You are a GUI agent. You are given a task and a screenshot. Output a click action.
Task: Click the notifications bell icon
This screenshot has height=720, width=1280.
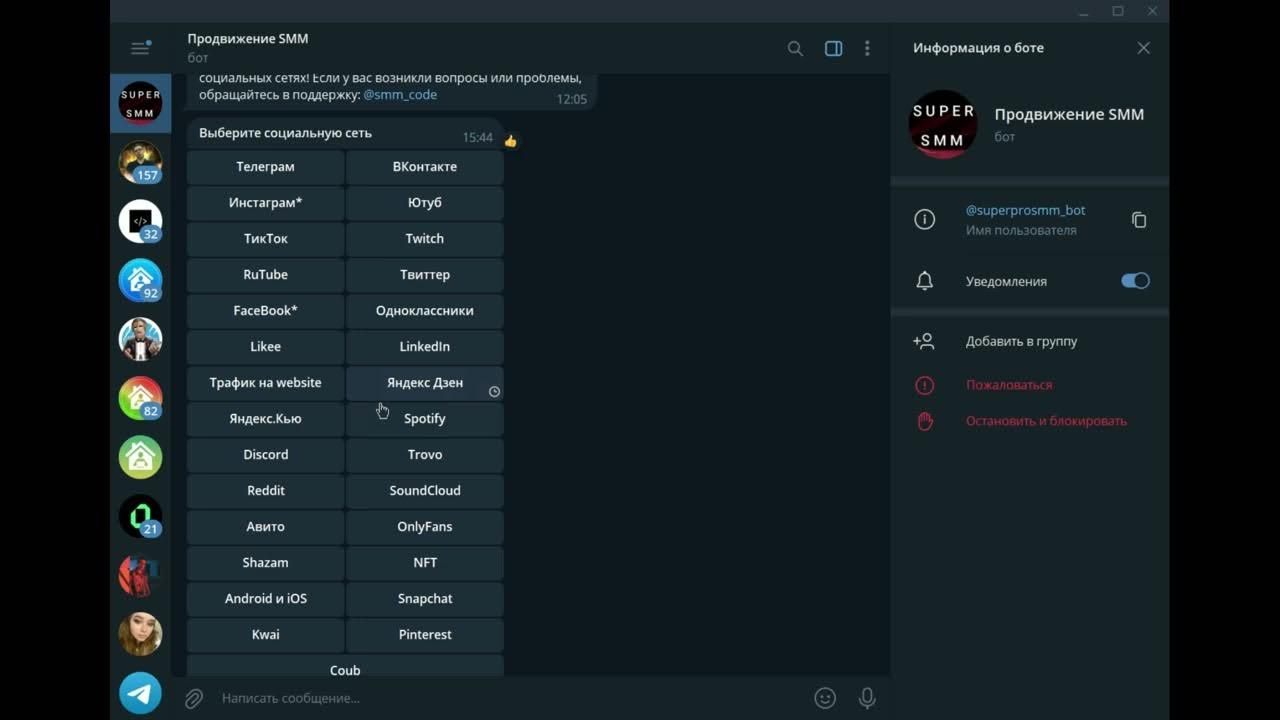tap(925, 281)
